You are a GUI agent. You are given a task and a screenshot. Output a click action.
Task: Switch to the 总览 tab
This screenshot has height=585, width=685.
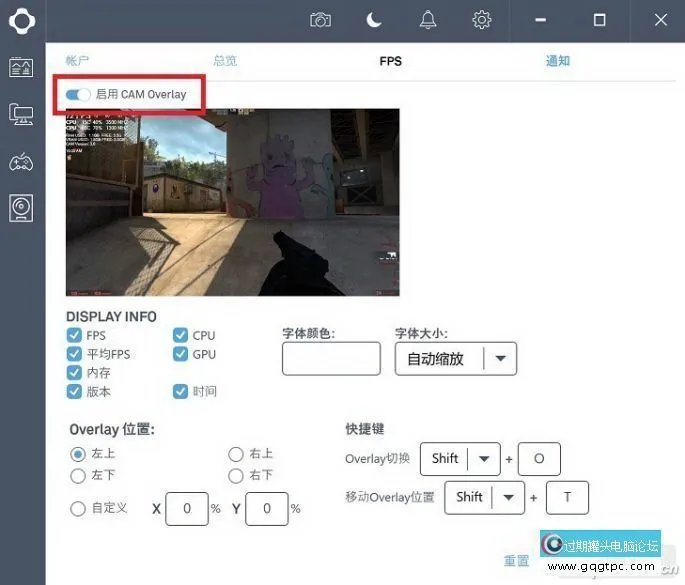[x=225, y=61]
